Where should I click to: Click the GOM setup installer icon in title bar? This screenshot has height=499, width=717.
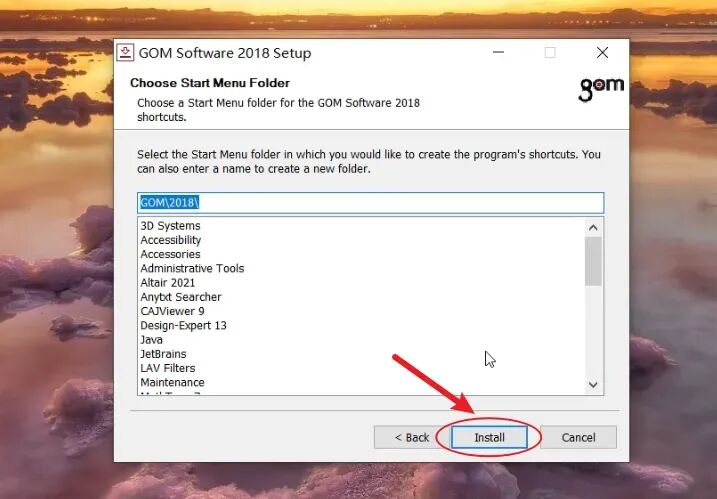[x=125, y=53]
